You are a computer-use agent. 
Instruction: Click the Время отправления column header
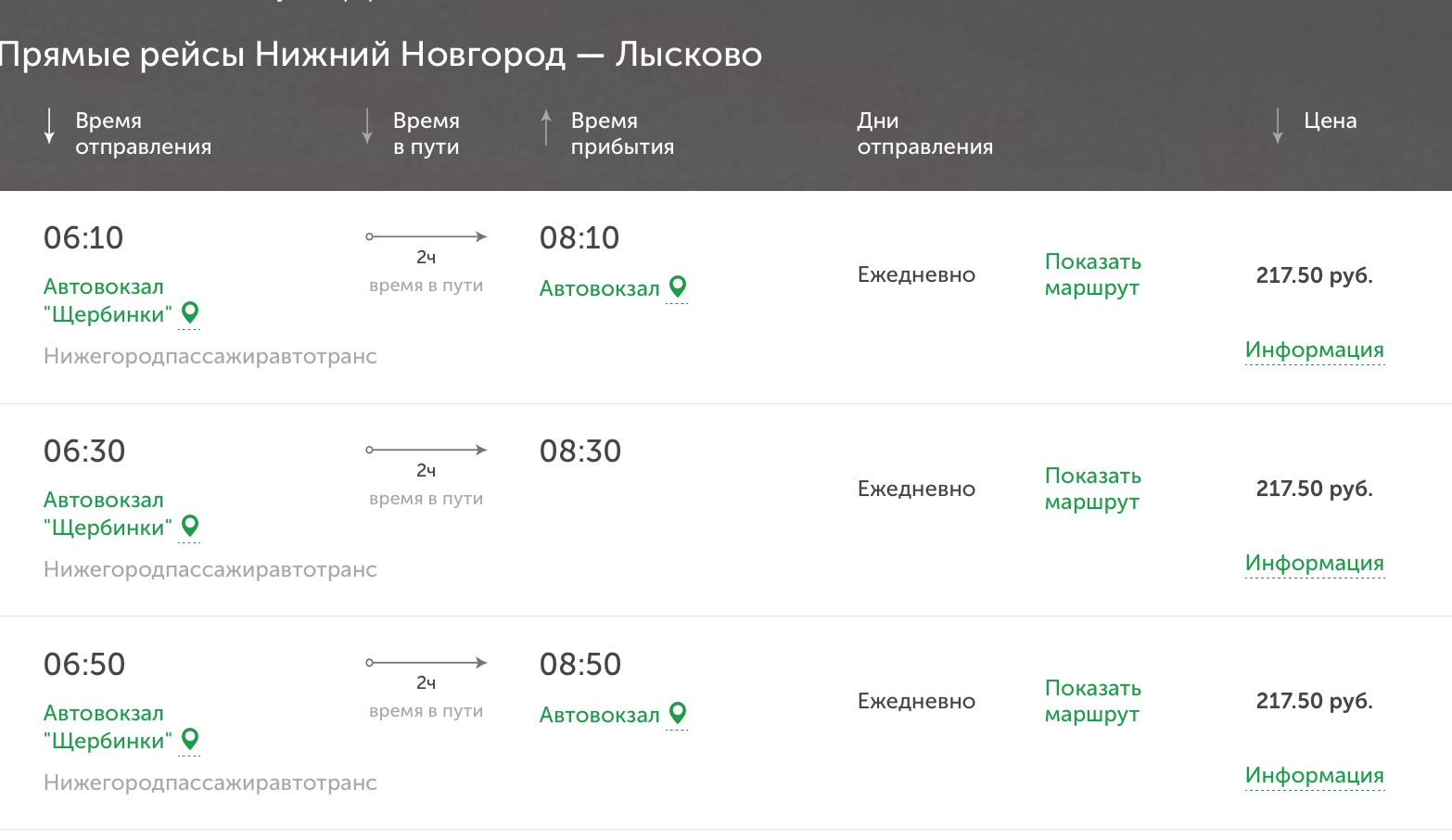click(143, 134)
